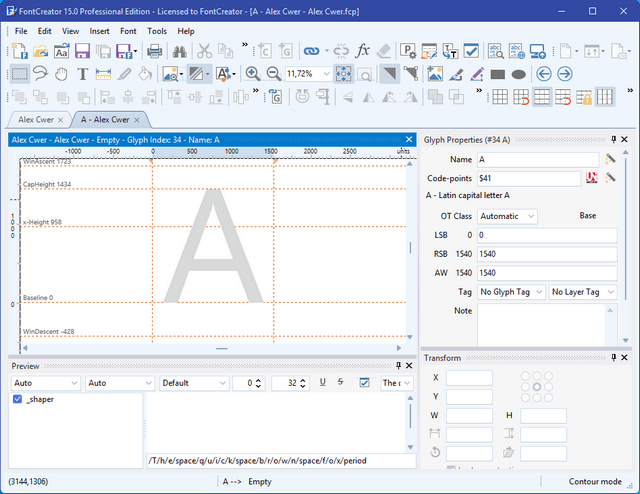Image resolution: width=640 pixels, height=494 pixels.
Task: Click strikethrough button in Preview panel
Action: 340,382
